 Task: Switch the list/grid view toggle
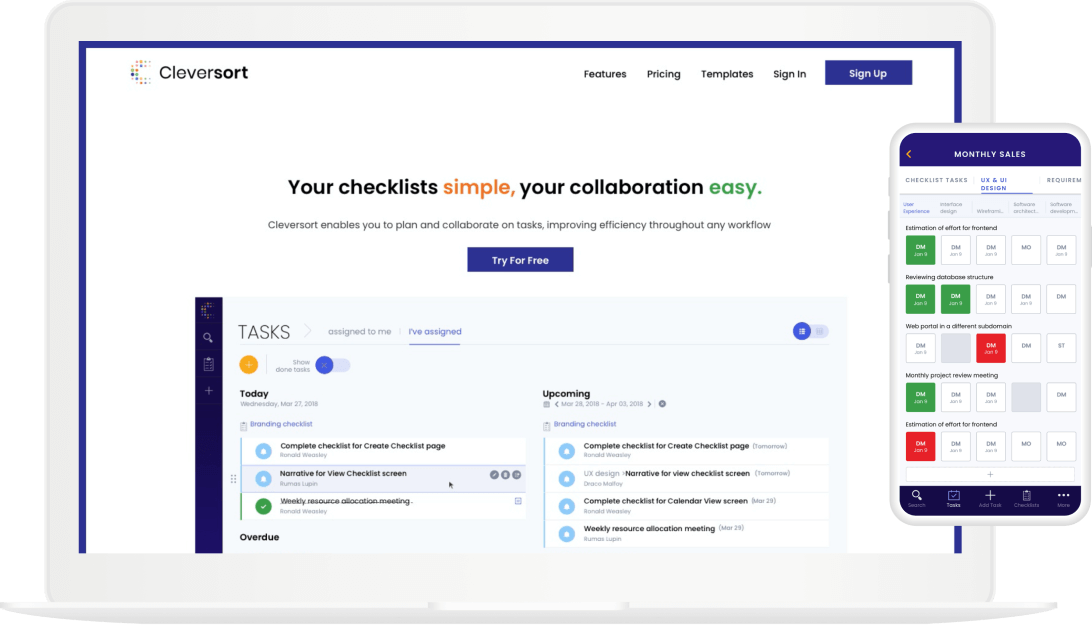click(810, 331)
